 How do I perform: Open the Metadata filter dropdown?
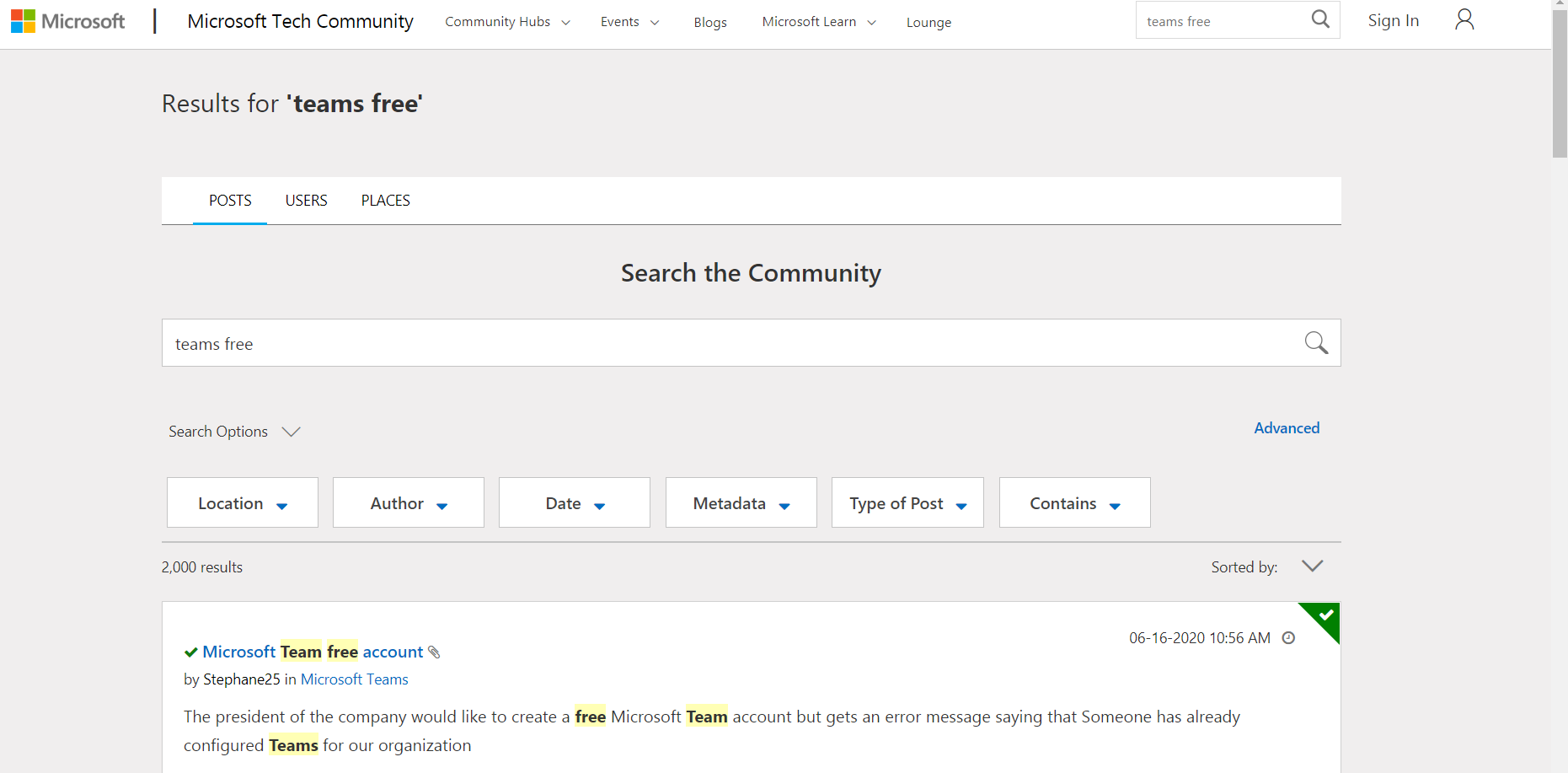pos(741,502)
